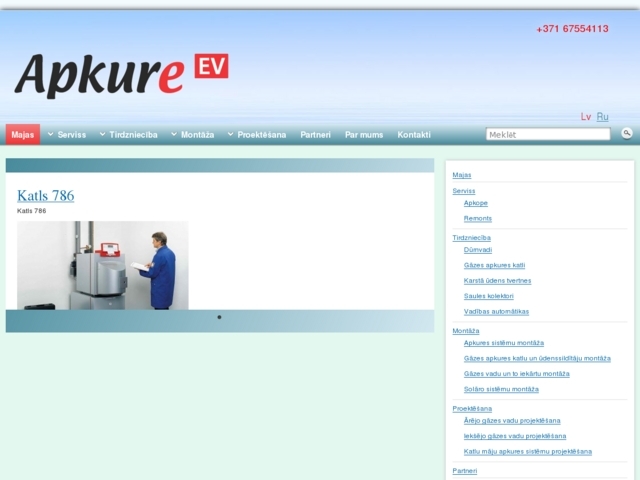Open Proektēšana in the sidebar menu

click(x=472, y=408)
